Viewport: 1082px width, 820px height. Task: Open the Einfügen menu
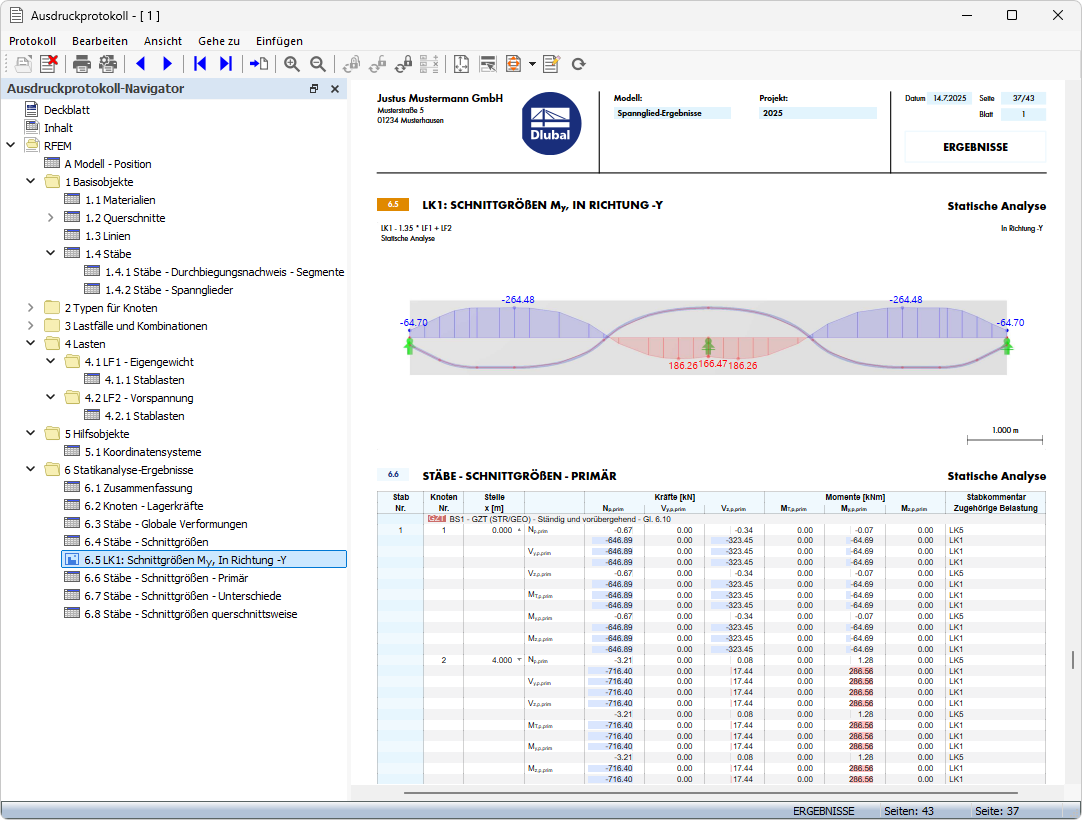pyautogui.click(x=279, y=41)
